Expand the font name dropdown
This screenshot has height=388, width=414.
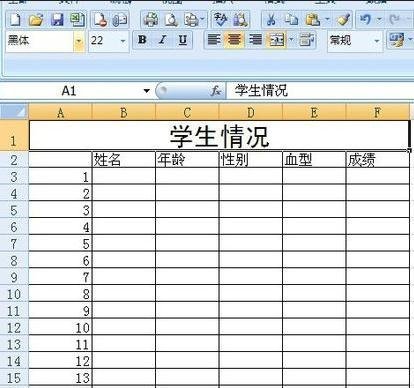79,41
